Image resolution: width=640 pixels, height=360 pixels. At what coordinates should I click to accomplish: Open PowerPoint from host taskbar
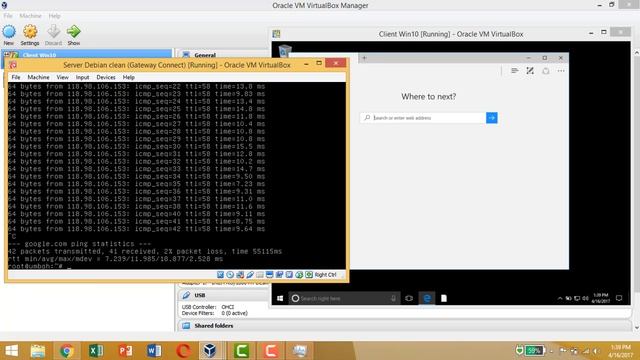[126, 351]
